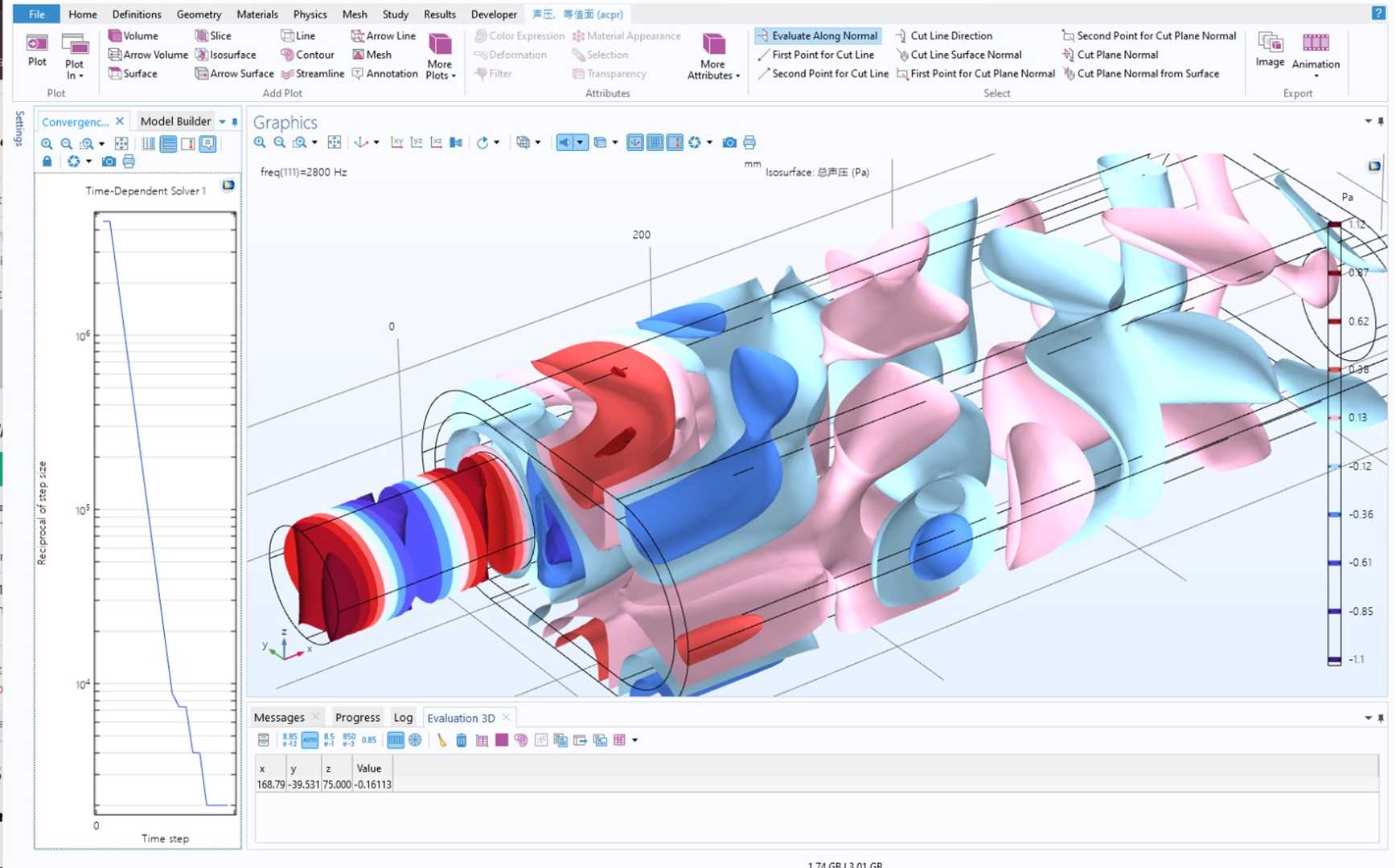Open default view dropdown arrow in Graphics
The width and height of the screenshot is (1396, 868).
pyautogui.click(x=376, y=142)
